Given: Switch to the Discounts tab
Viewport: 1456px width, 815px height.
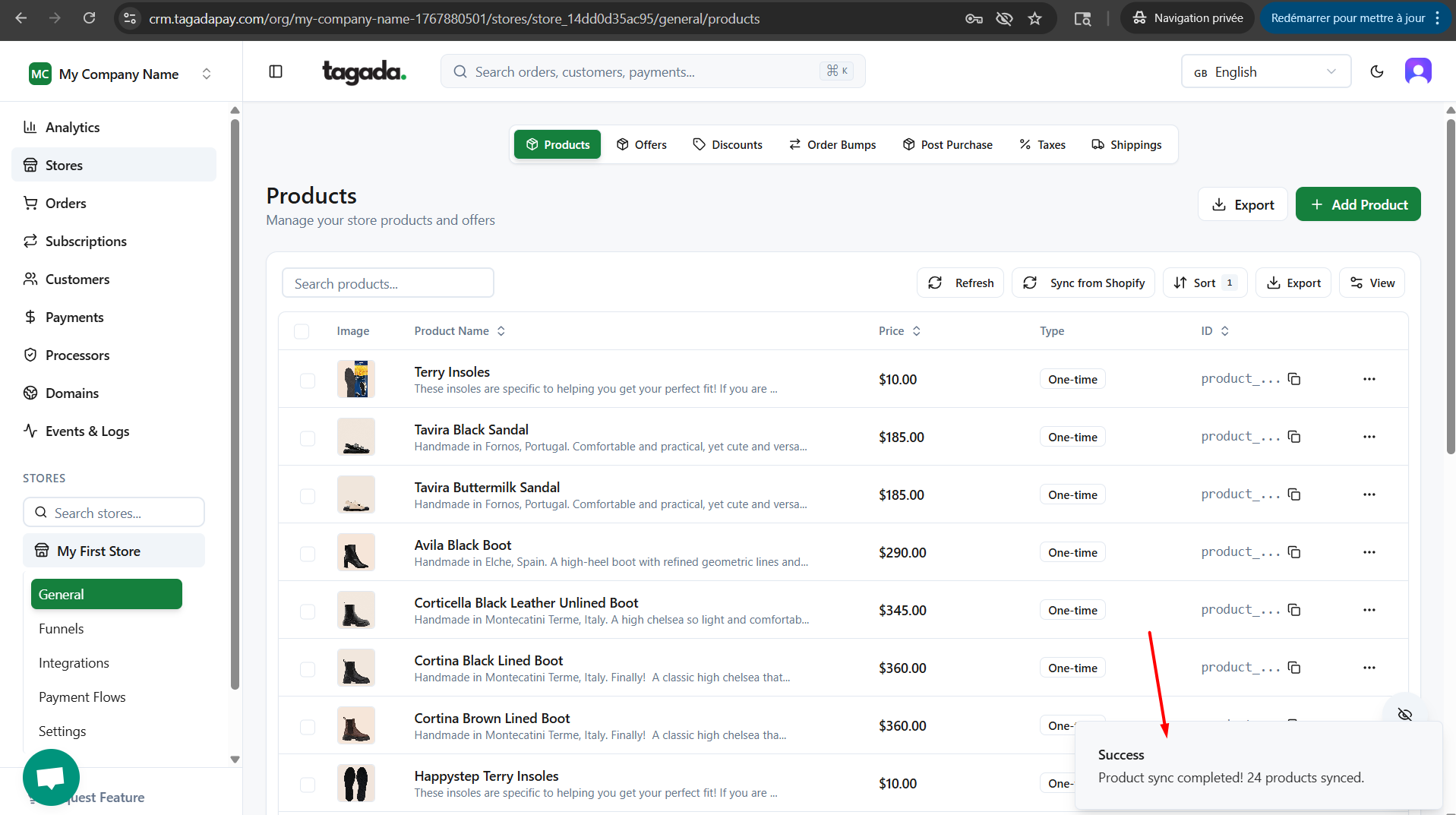Looking at the screenshot, I should click(x=728, y=144).
